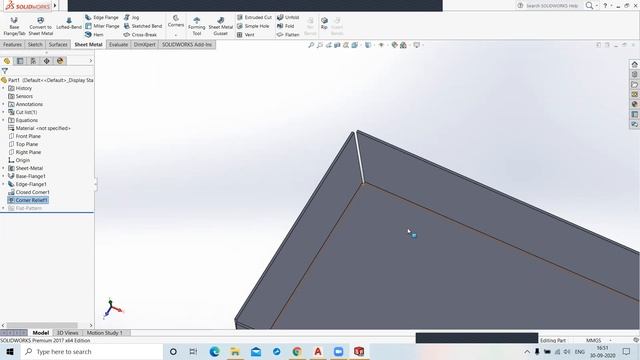Select the Base Flange/Tab tool
This screenshot has width=640, height=360.
coord(14,26)
